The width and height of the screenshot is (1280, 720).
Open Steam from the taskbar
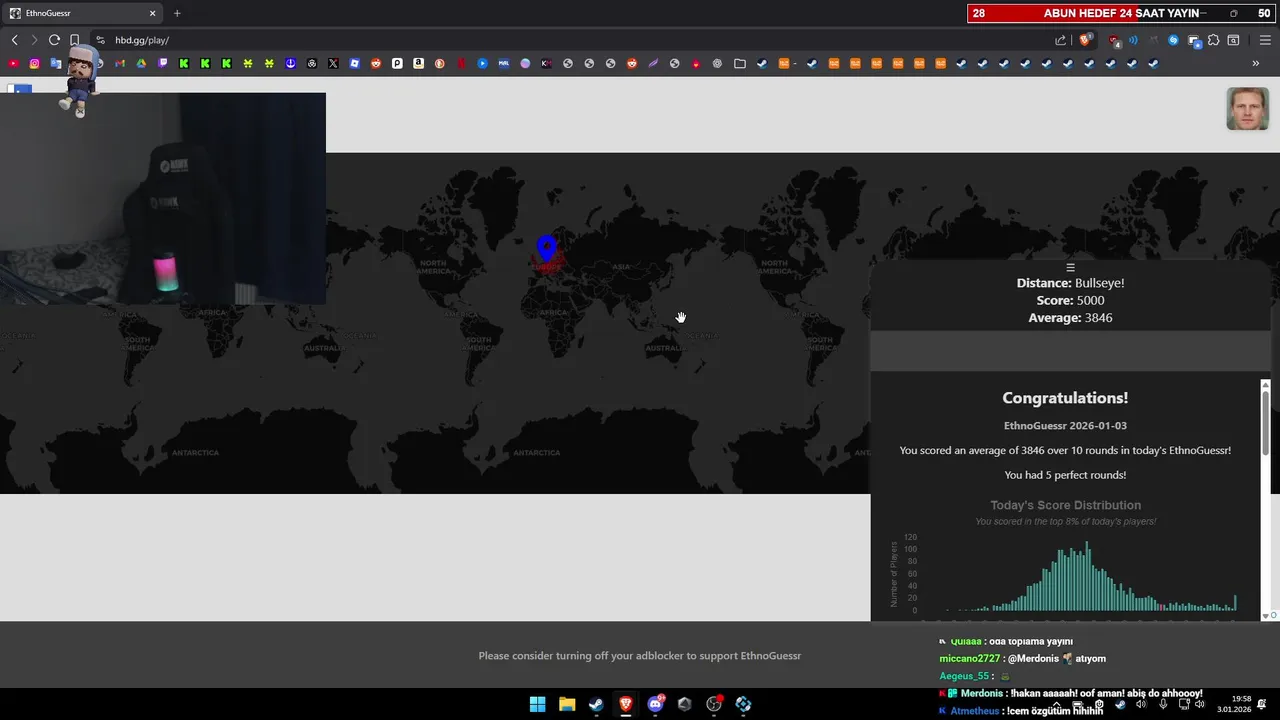[596, 704]
